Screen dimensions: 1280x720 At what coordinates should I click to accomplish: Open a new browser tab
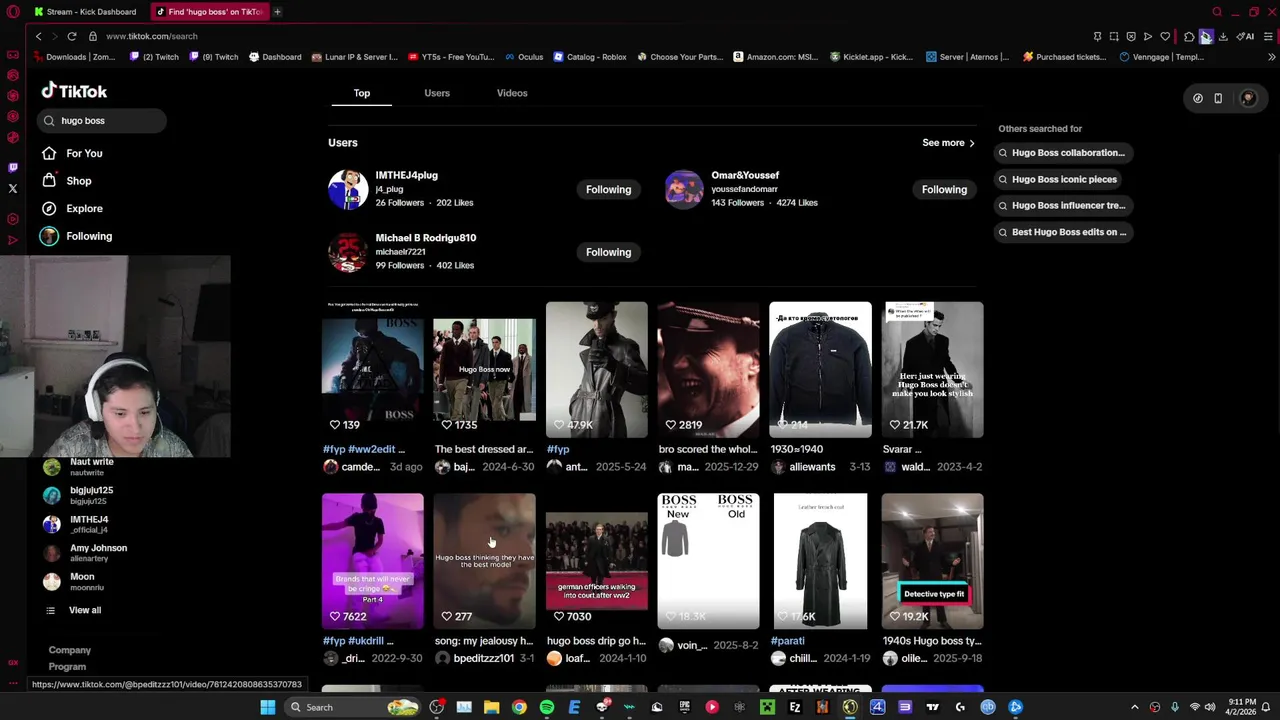coord(277,12)
